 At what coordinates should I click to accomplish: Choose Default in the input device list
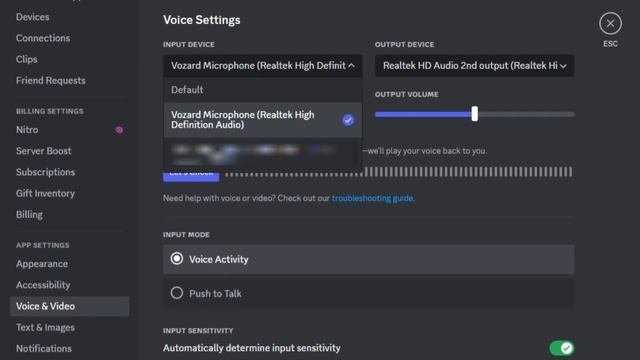tap(263, 90)
